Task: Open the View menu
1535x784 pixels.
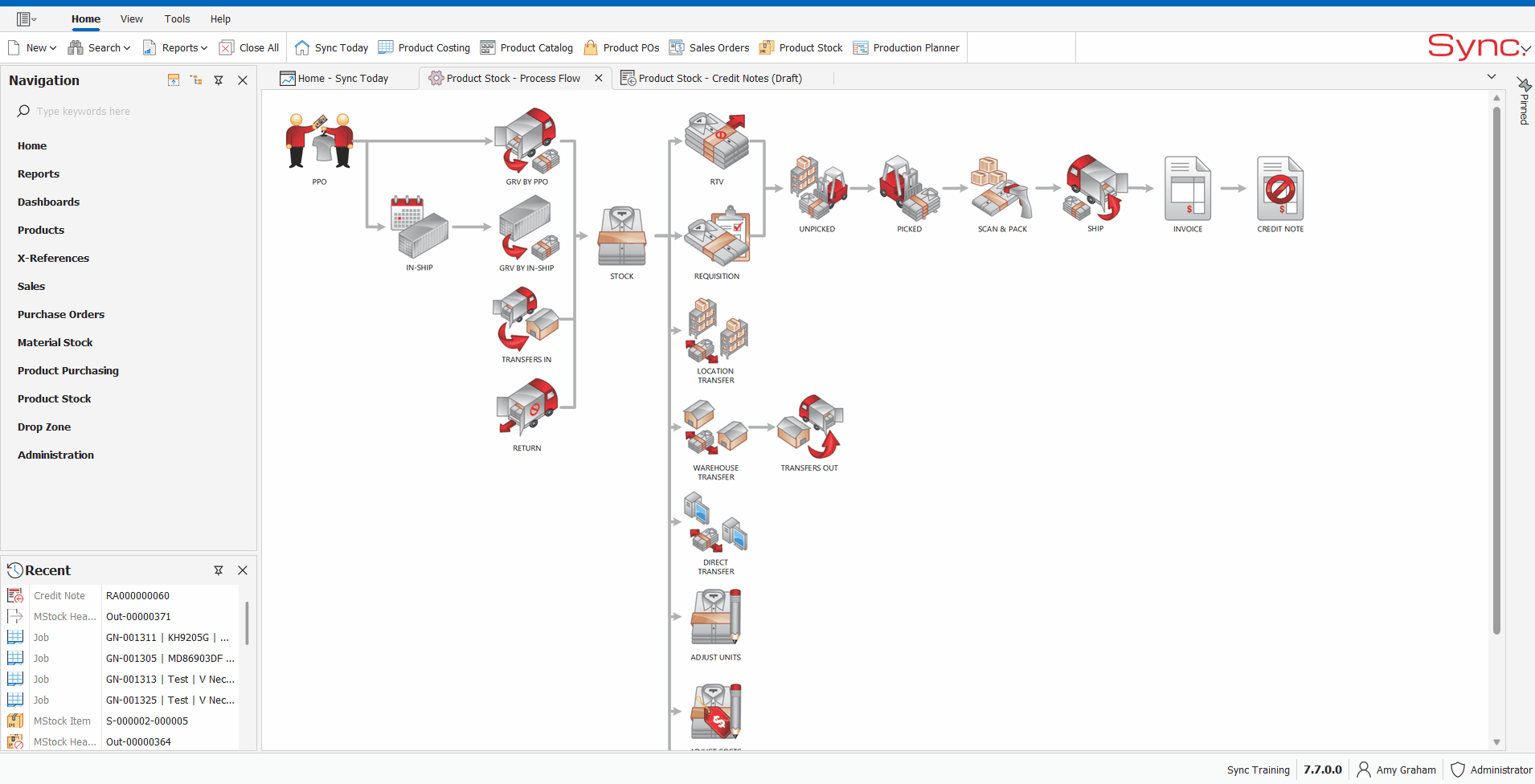Action: pos(132,19)
